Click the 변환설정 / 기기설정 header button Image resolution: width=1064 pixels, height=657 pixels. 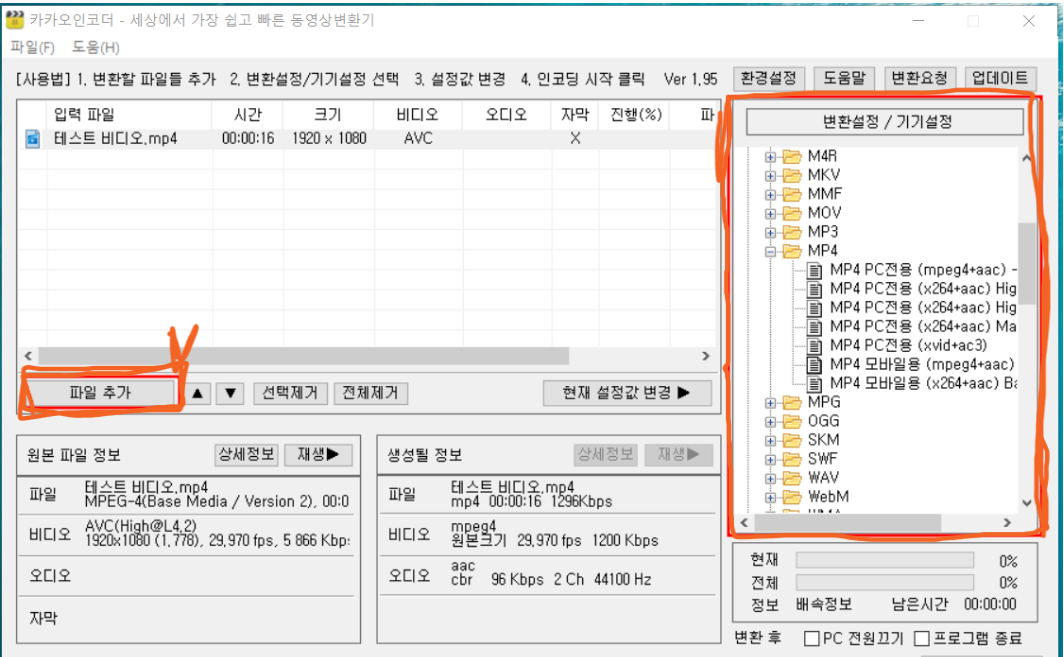click(x=885, y=122)
